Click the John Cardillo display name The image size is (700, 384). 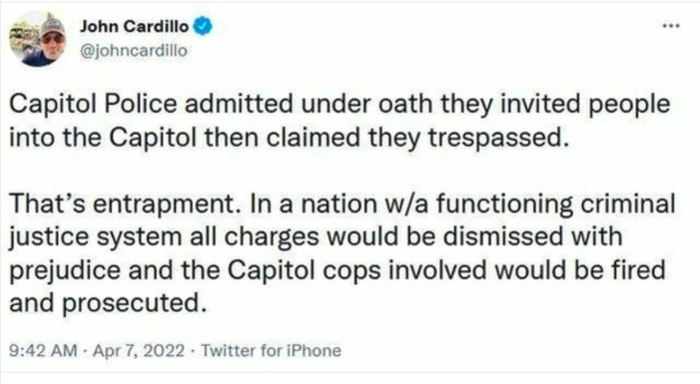coord(134,26)
